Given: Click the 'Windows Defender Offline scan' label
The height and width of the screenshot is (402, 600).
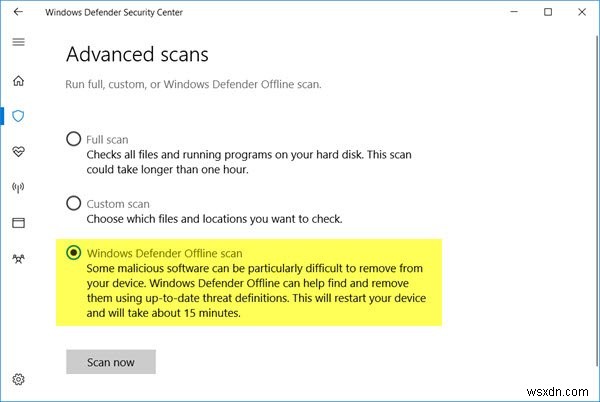Looking at the screenshot, I should (165, 253).
